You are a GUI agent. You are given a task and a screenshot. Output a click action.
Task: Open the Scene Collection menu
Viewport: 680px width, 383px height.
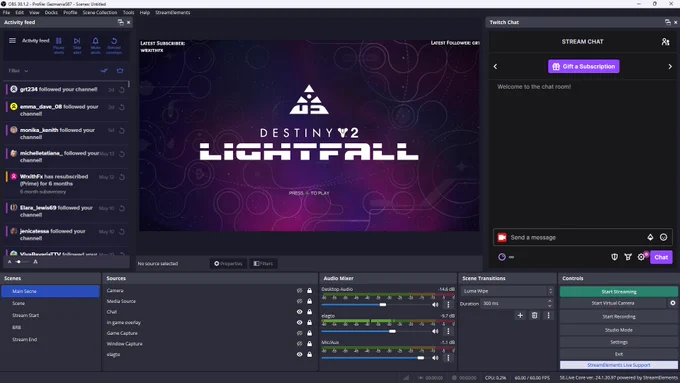[x=100, y=13]
